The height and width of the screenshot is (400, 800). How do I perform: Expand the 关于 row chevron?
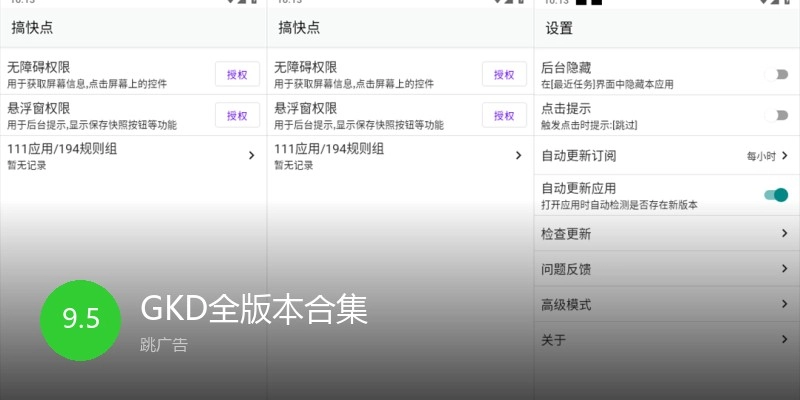785,339
